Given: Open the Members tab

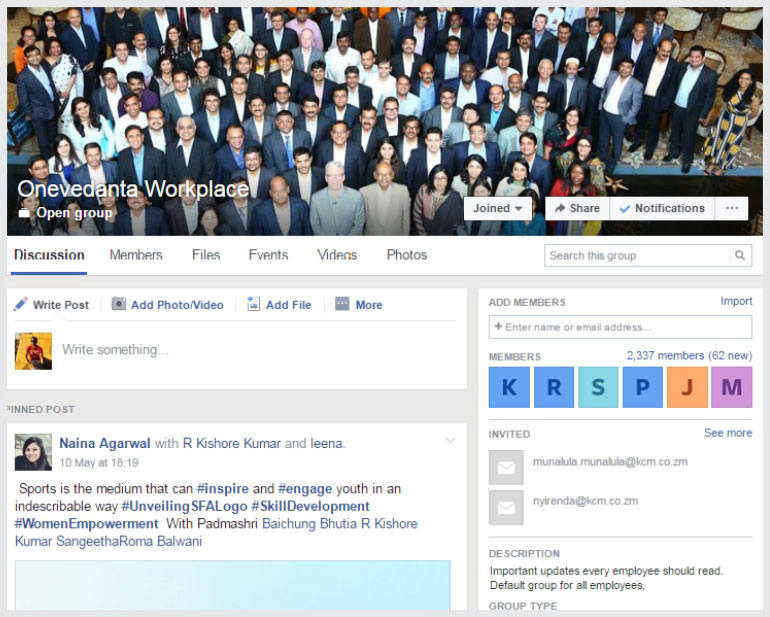Looking at the screenshot, I should click(136, 255).
